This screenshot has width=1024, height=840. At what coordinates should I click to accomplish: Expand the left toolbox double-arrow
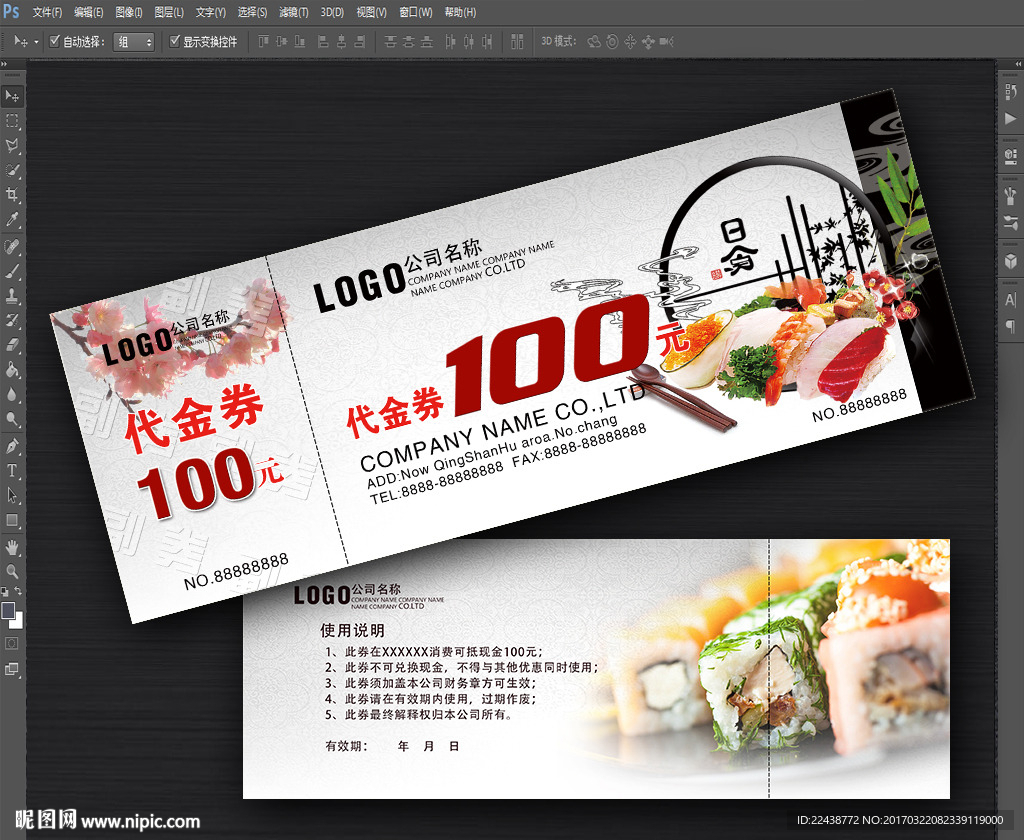click(4, 64)
